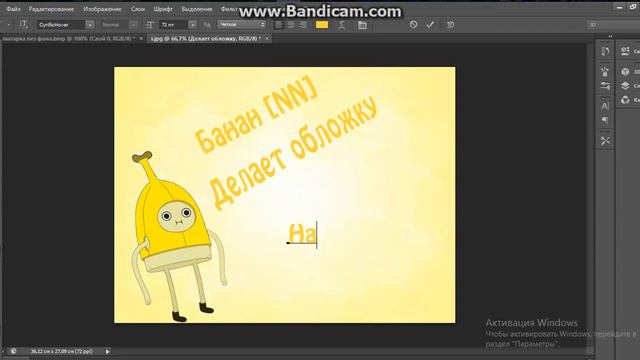Image resolution: width=640 pixels, height=360 pixels.
Task: Close the Делает обложку document tab
Action: point(267,38)
